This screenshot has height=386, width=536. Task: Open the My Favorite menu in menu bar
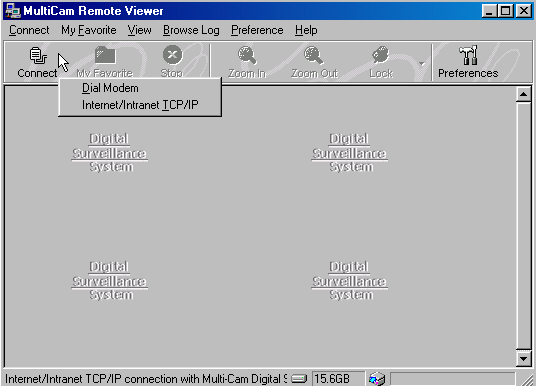[x=89, y=30]
